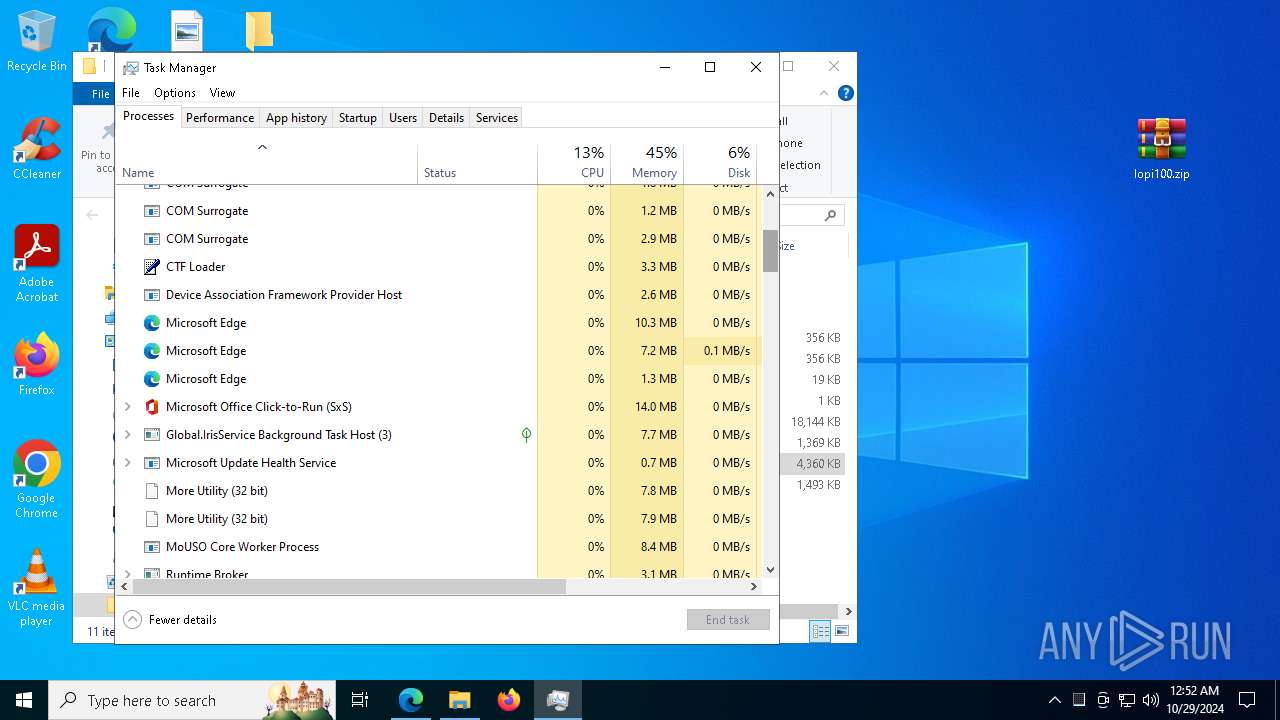The height and width of the screenshot is (720, 1280).
Task: Select the lopi100.zip archive on desktop
Action: 1161,148
